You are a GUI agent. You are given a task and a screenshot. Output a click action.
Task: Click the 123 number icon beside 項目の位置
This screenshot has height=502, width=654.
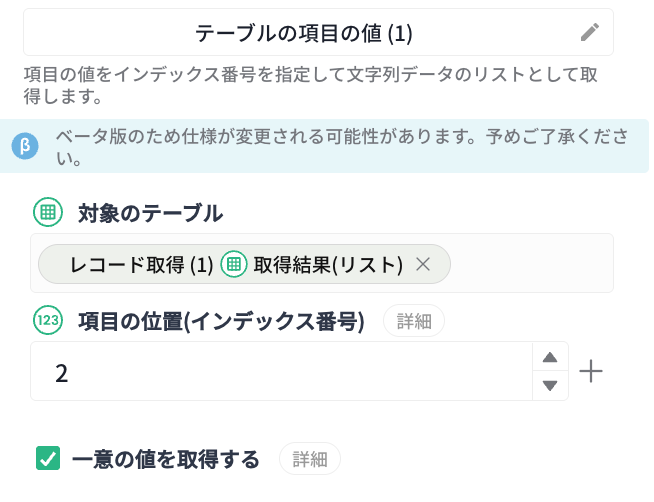(x=47, y=320)
